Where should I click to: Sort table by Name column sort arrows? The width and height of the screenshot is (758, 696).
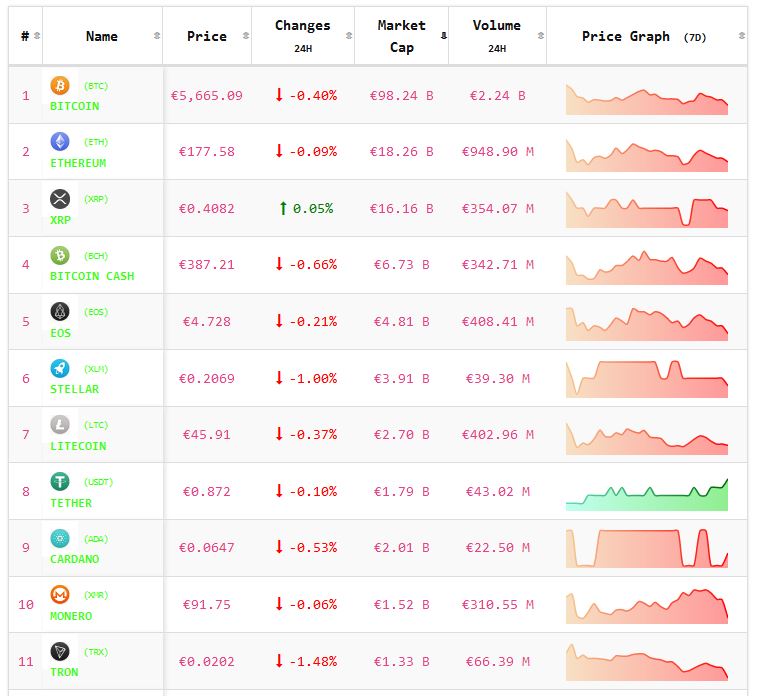156,36
